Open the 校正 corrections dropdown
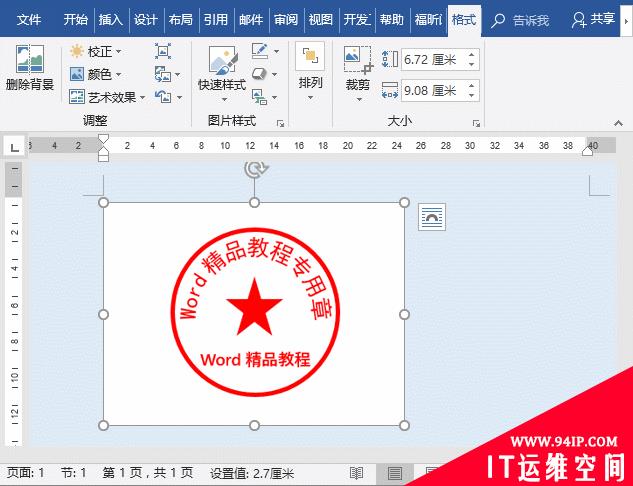 click(95, 51)
